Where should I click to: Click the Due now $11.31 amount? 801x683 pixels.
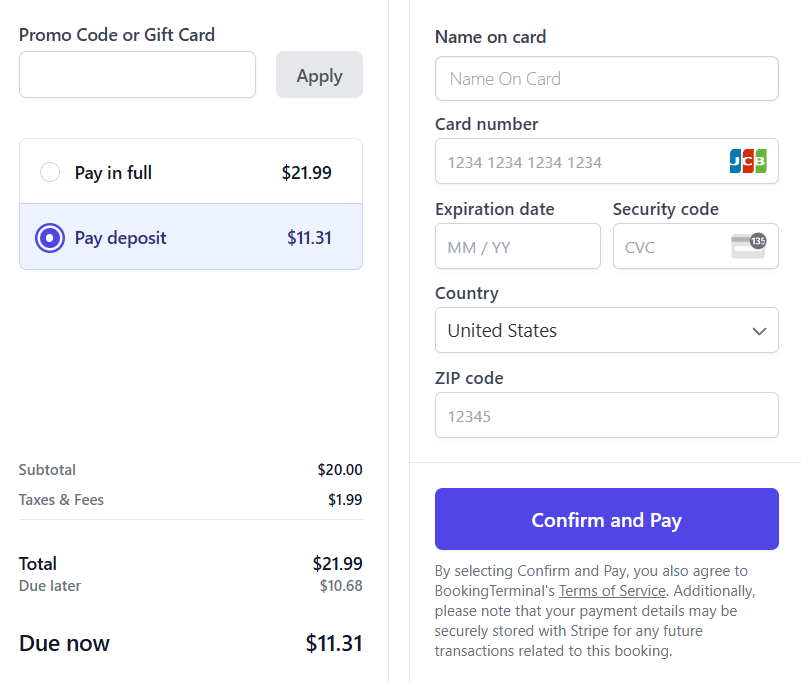(x=334, y=643)
